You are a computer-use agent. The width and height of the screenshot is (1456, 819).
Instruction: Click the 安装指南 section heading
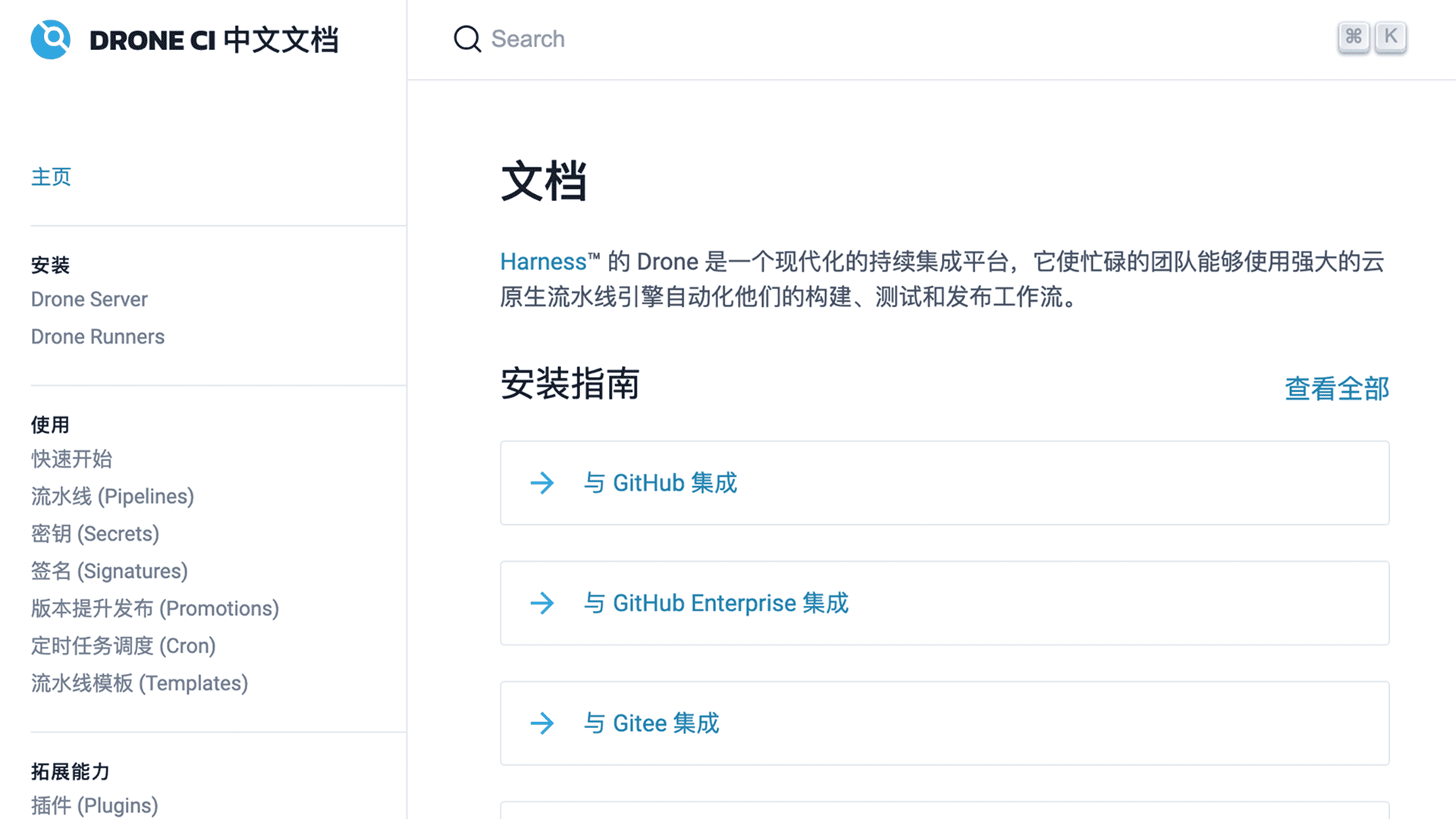[570, 384]
